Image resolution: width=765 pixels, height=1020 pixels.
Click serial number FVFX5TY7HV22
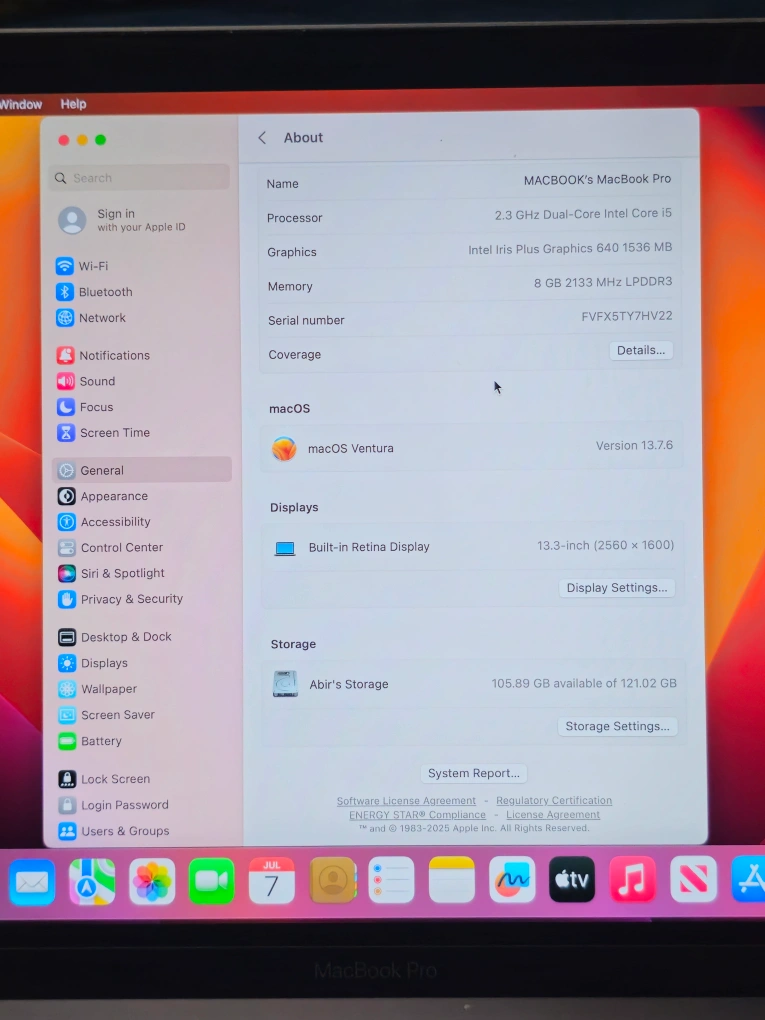[x=626, y=316]
